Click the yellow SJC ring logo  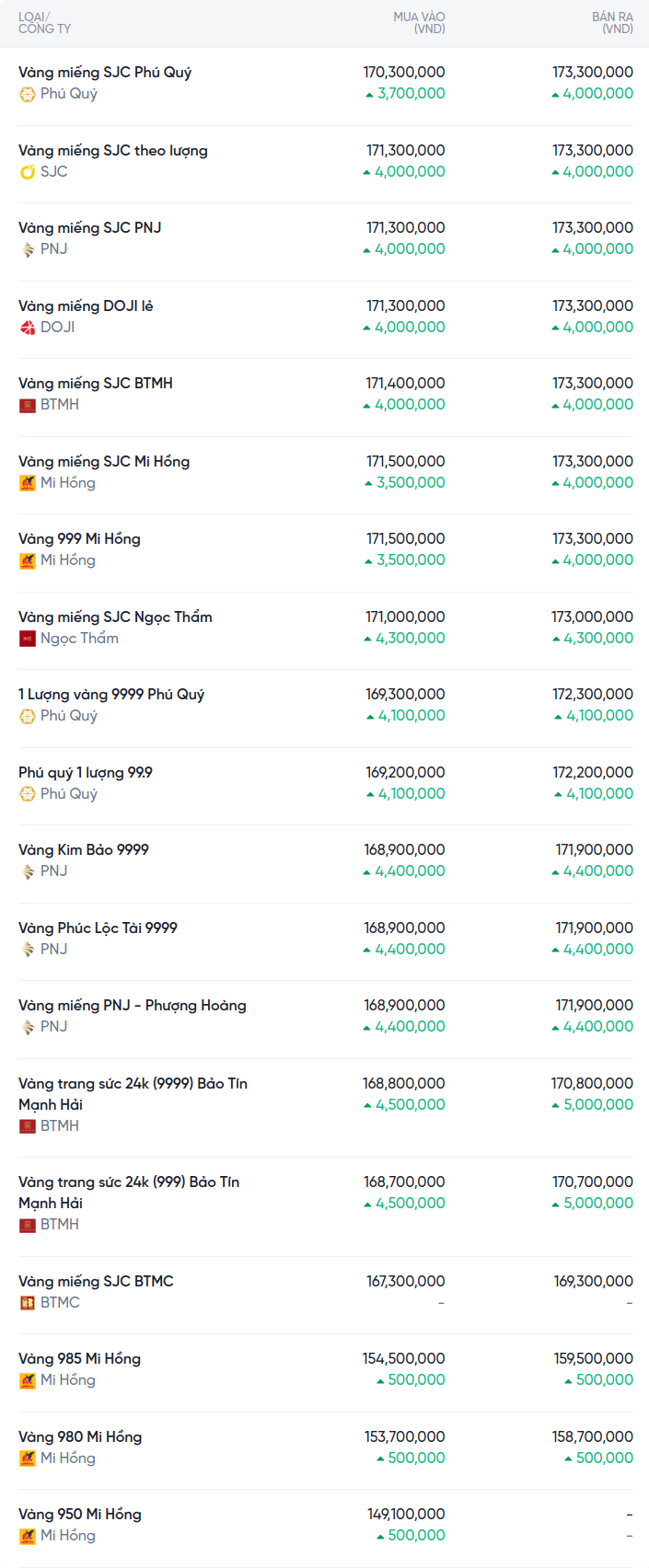(28, 172)
